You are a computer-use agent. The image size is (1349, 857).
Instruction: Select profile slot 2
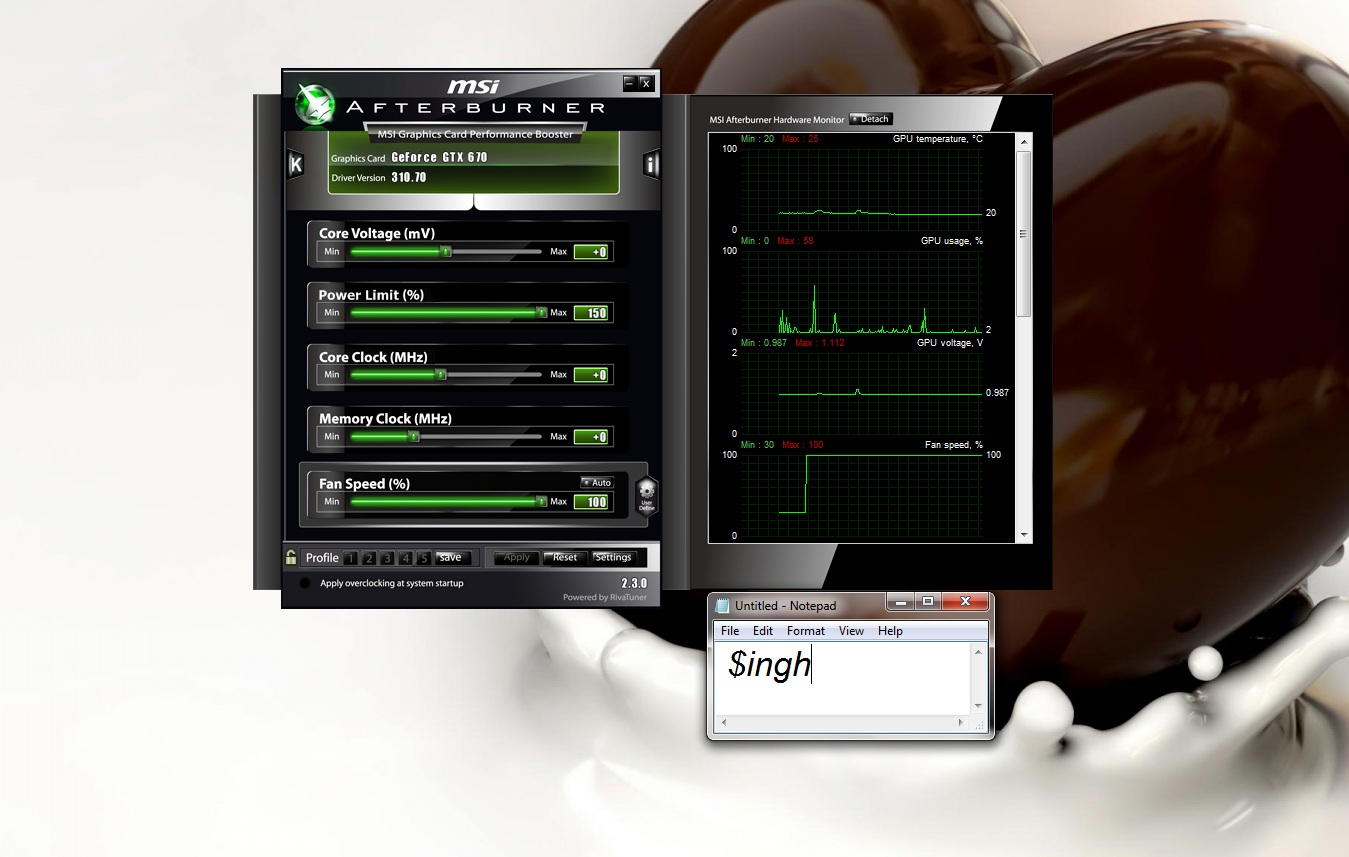(x=369, y=558)
